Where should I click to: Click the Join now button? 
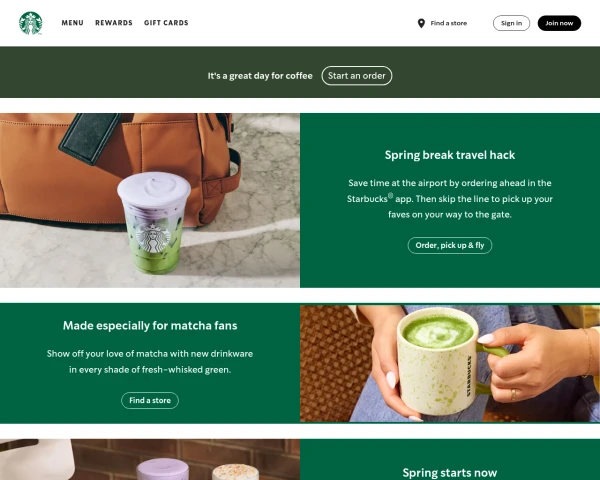coord(559,23)
